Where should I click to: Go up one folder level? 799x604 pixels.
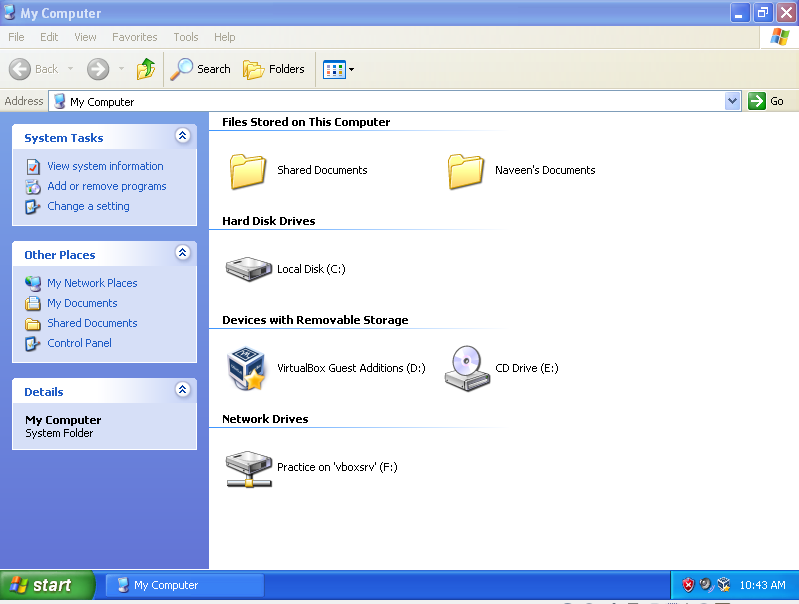pos(146,69)
